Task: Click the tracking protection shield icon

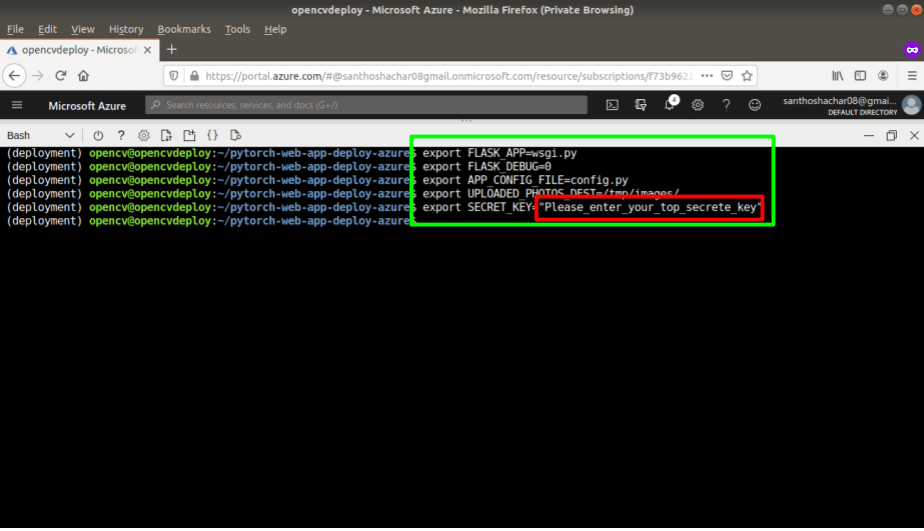Action: pos(174,75)
